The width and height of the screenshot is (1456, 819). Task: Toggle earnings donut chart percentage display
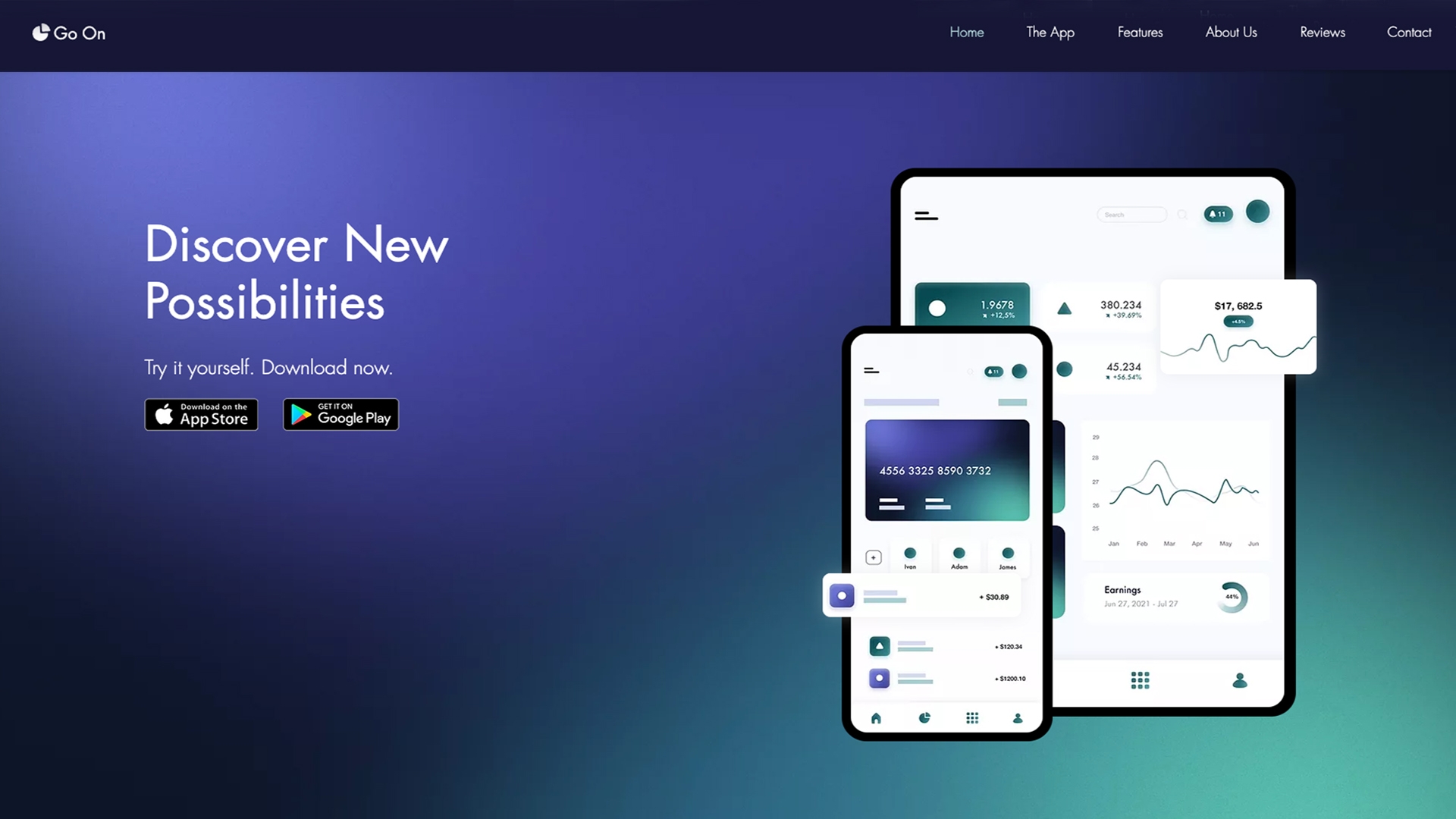pos(1231,596)
